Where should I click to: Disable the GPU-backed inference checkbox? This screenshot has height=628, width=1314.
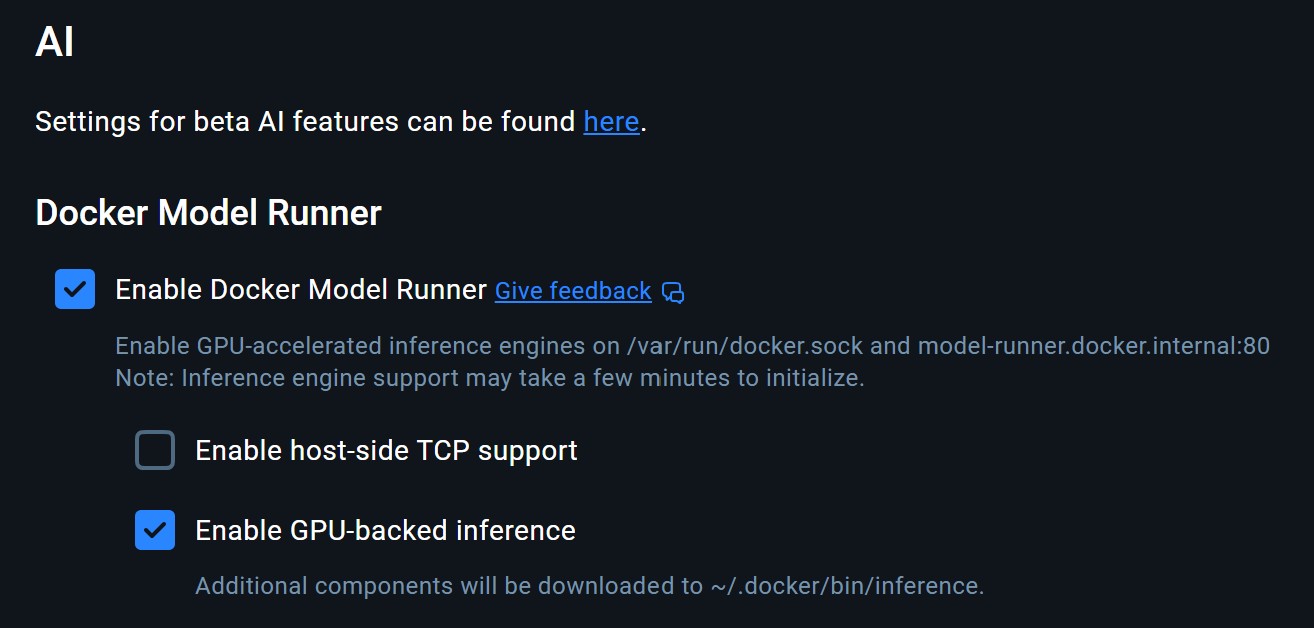pyautogui.click(x=155, y=530)
